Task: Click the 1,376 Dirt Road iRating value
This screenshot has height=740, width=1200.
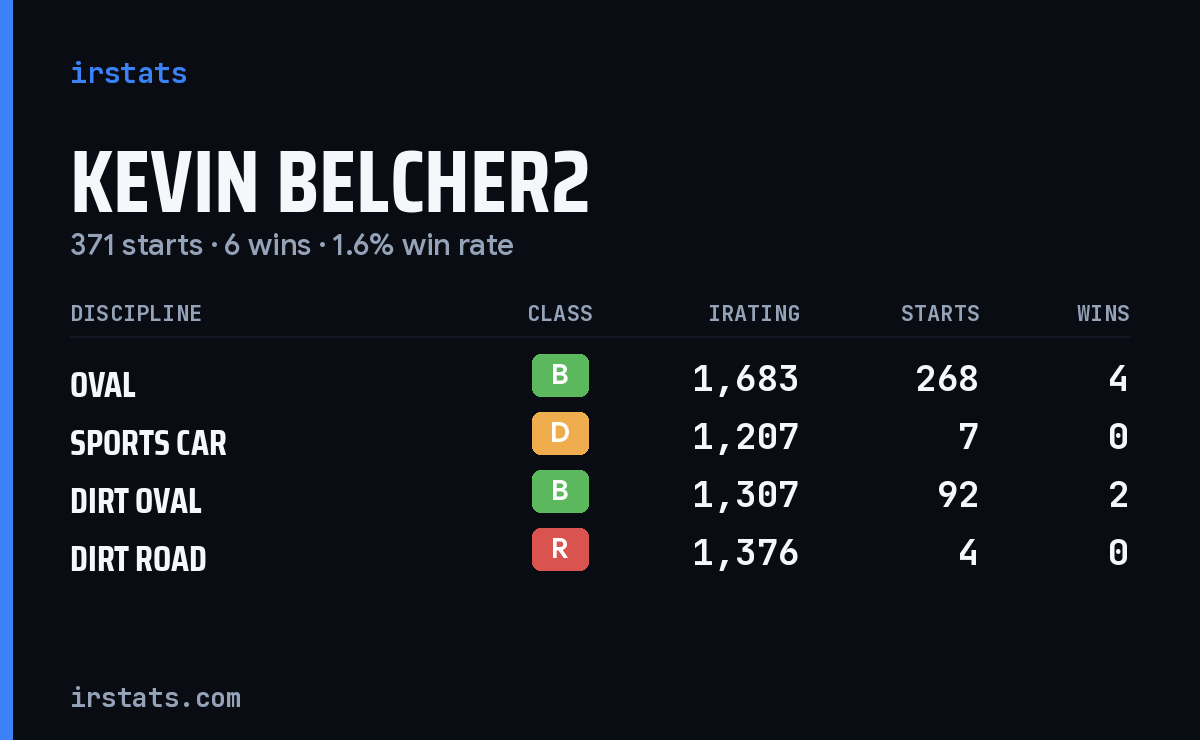Action: pyautogui.click(x=746, y=553)
